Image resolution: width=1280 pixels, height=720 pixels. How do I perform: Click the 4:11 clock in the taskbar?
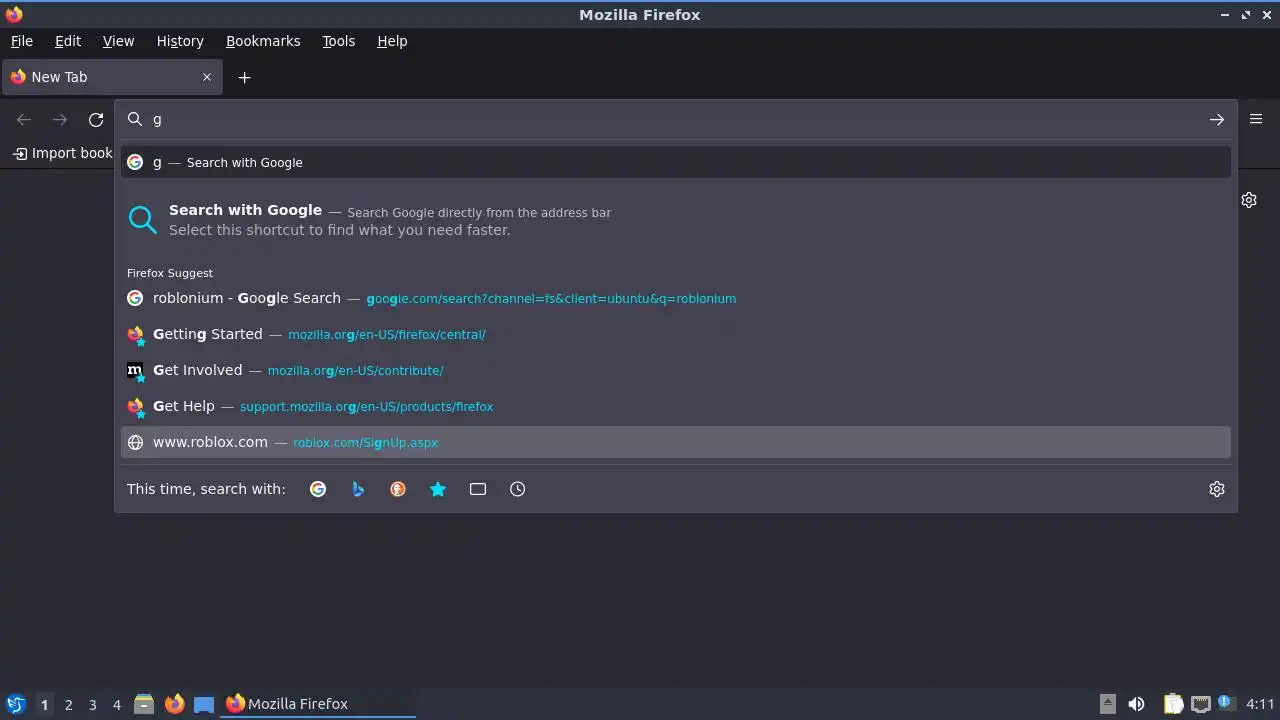point(1260,704)
